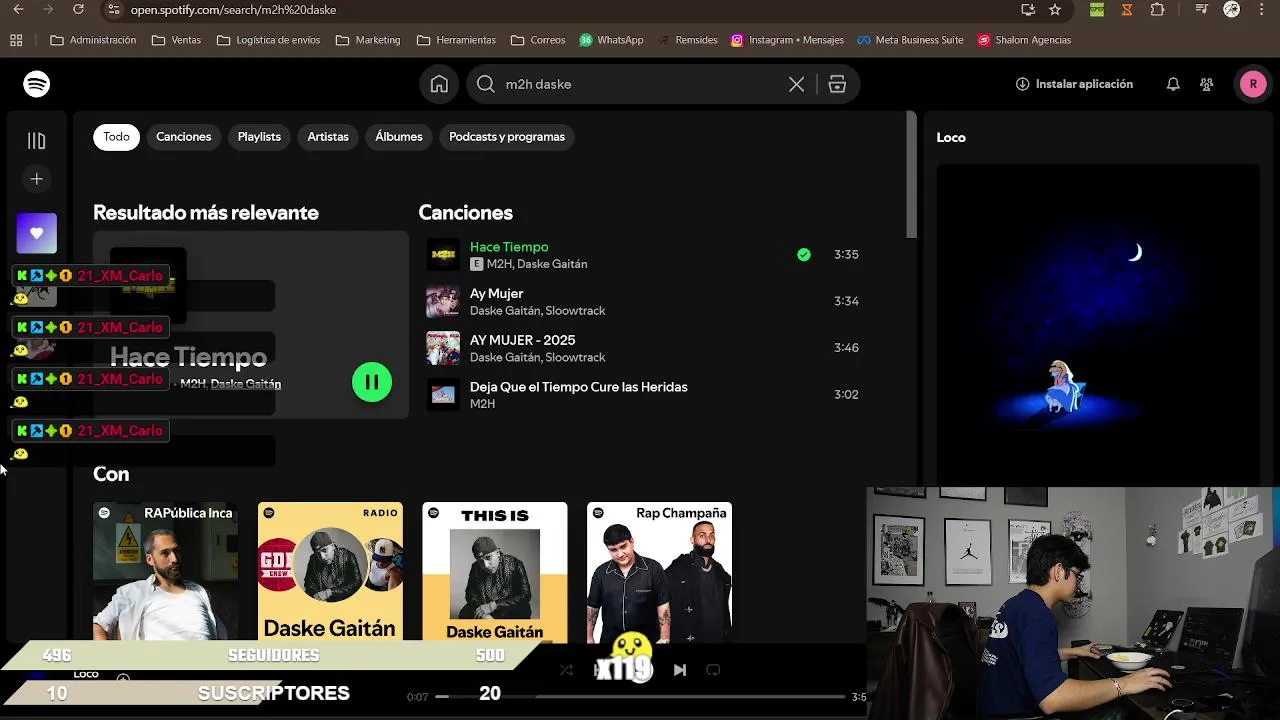
Task: Filter results by Playlists
Action: (259, 137)
